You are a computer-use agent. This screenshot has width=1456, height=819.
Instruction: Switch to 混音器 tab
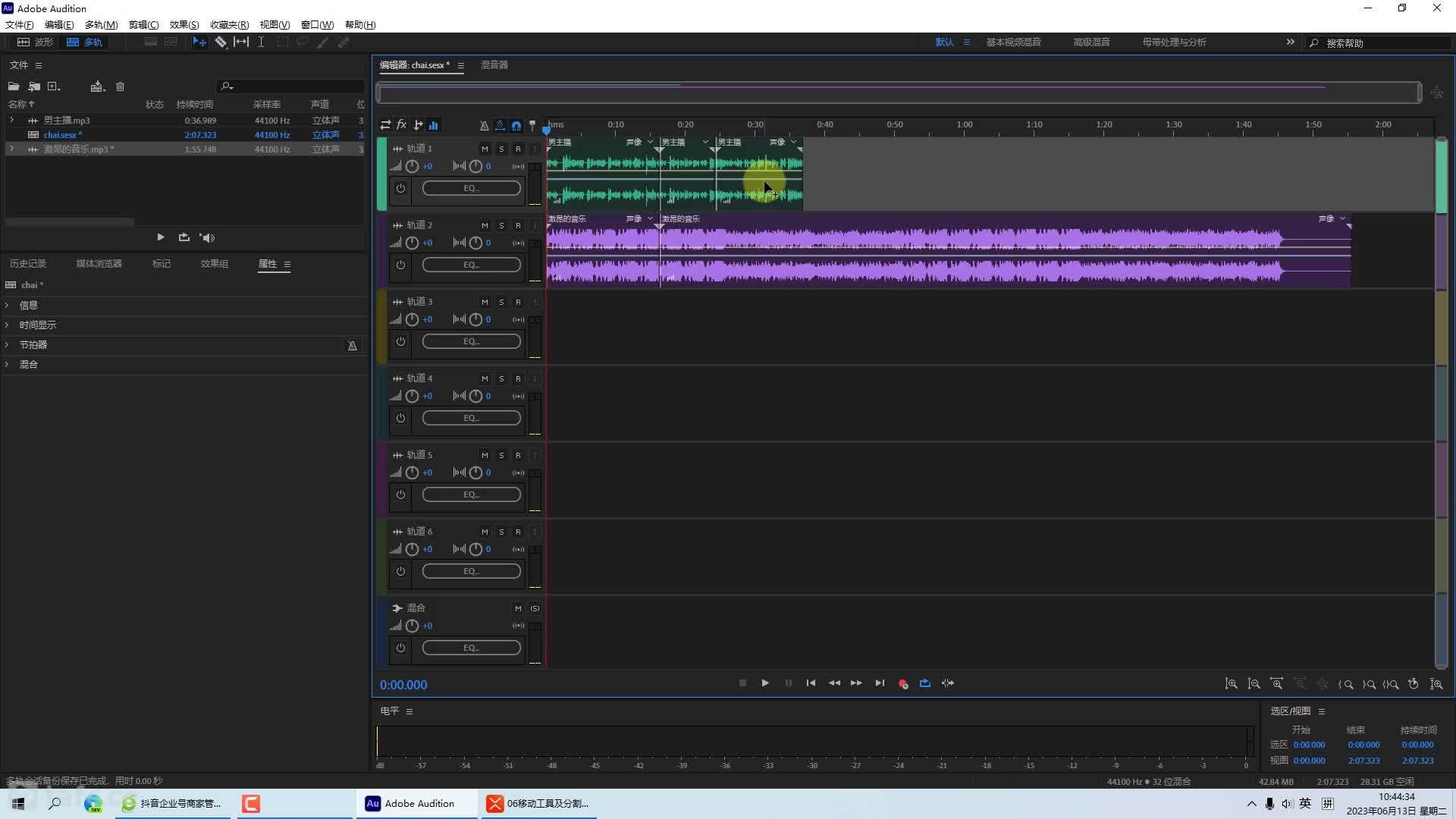coord(494,65)
